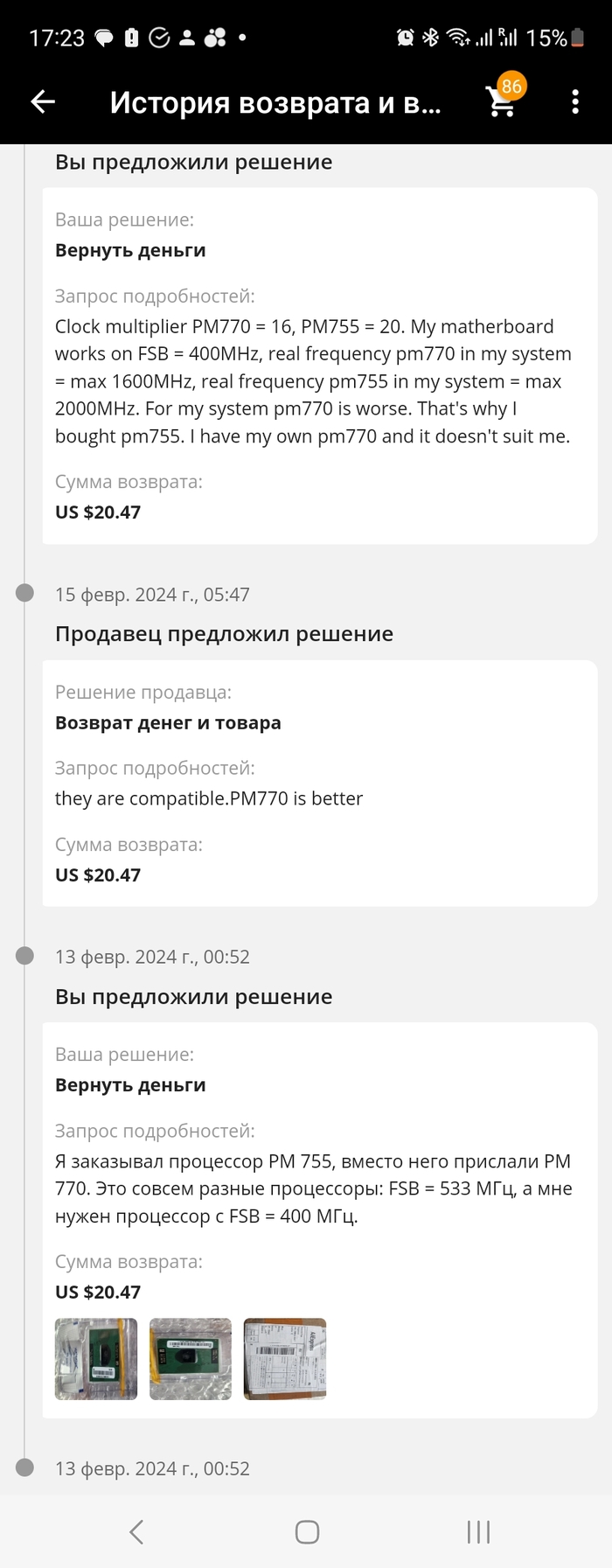Image resolution: width=612 pixels, height=1568 pixels.
Task: Tap the chat bubble notification icon
Action: (x=104, y=38)
